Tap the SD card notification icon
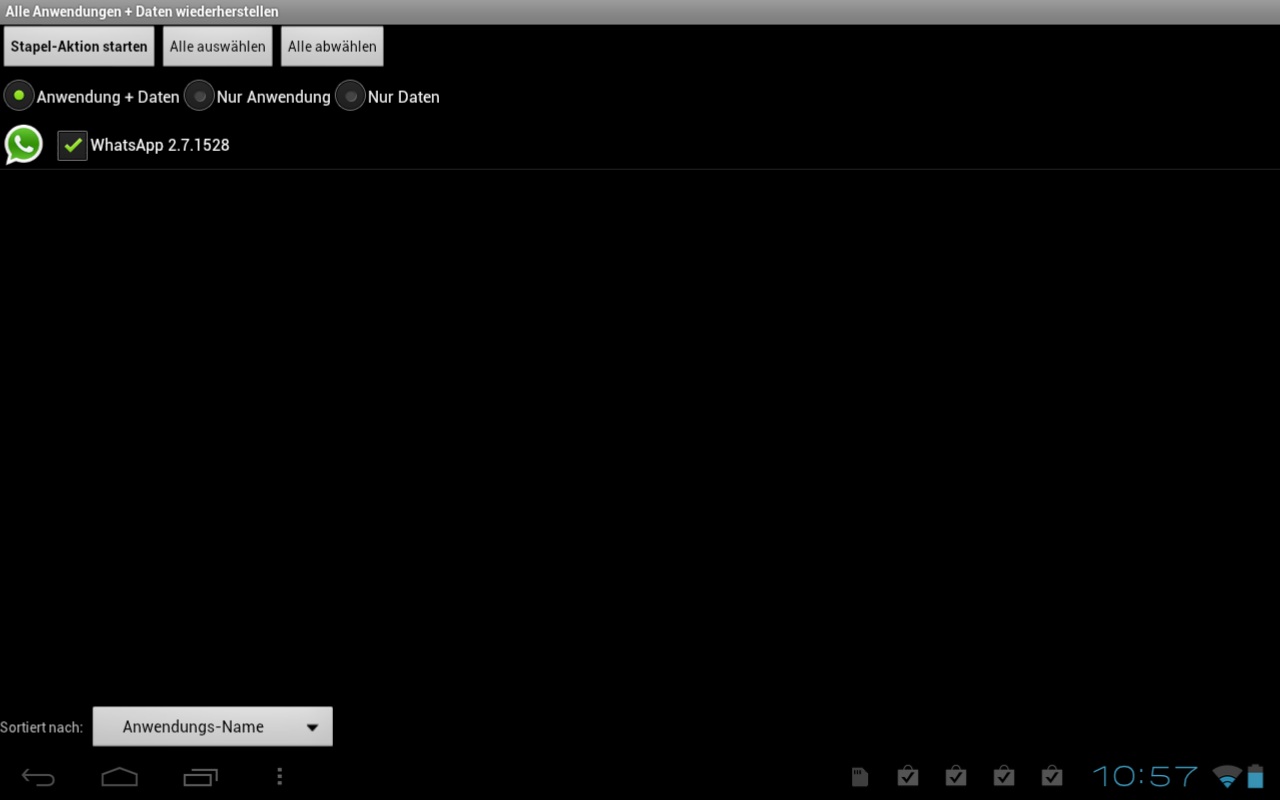This screenshot has height=800, width=1280. [x=860, y=777]
